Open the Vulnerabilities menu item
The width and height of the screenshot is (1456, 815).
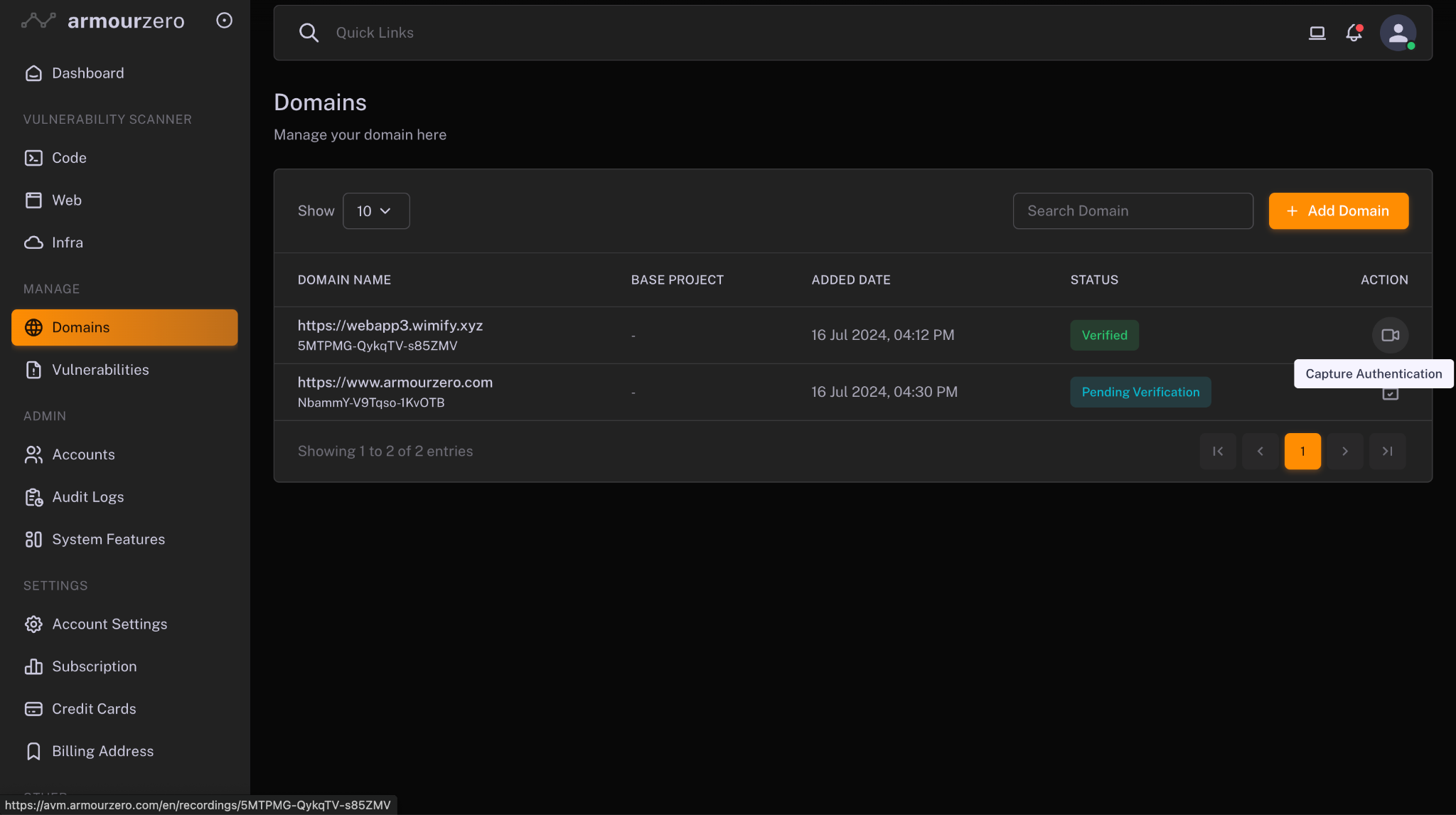[x=100, y=370]
